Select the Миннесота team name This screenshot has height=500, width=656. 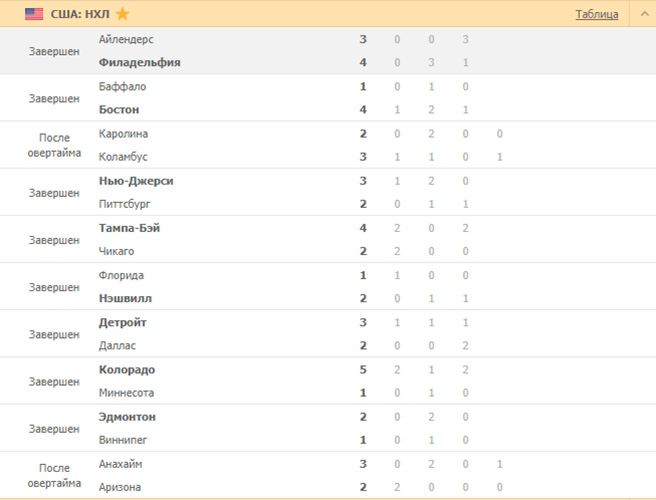pyautogui.click(x=126, y=393)
